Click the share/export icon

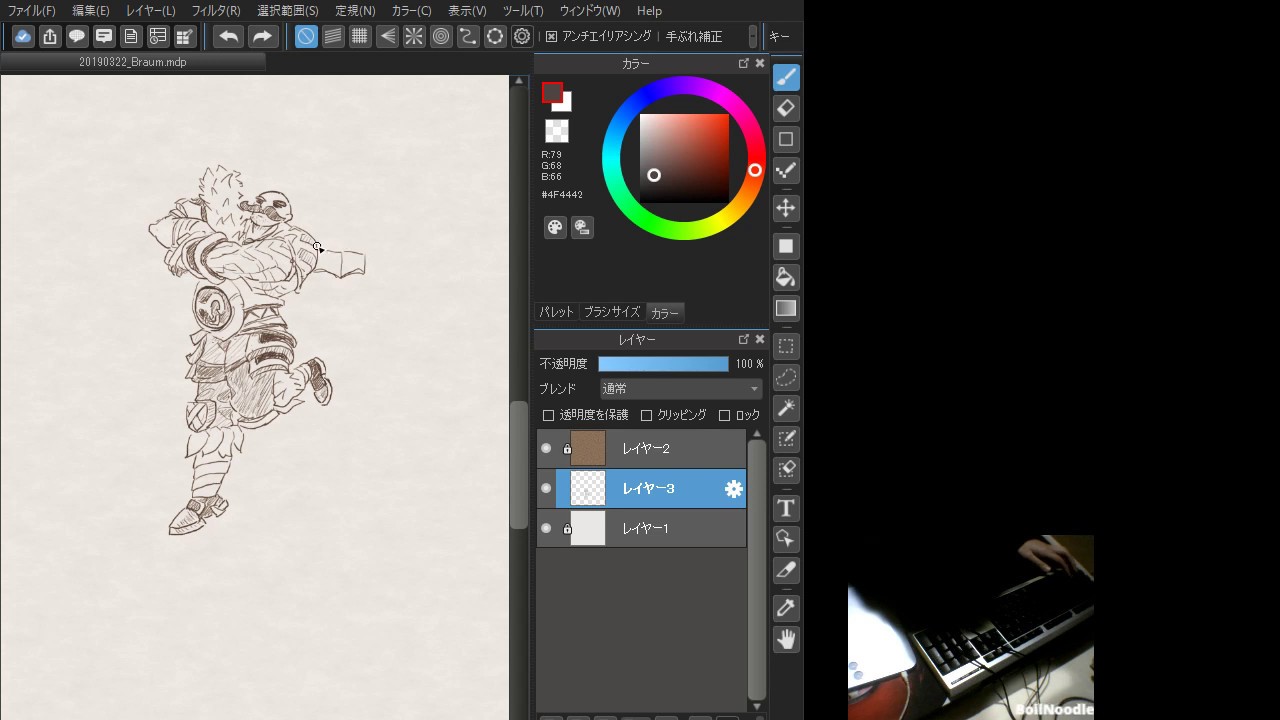pos(50,37)
